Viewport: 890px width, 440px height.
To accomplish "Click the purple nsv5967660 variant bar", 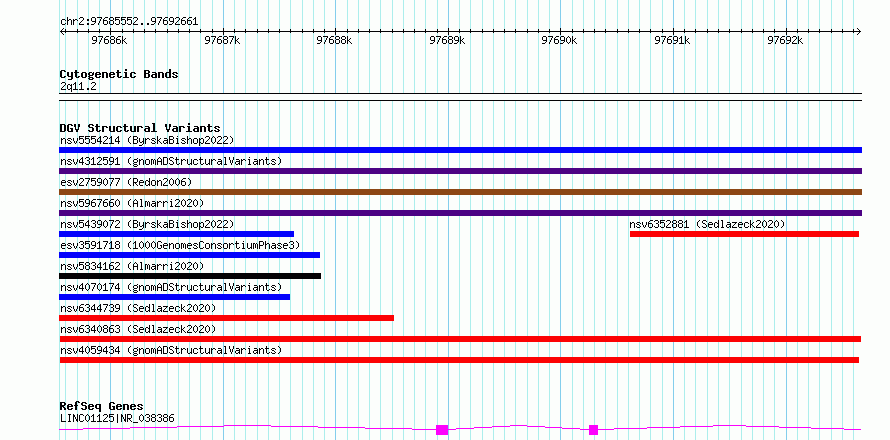I will 460,213.
